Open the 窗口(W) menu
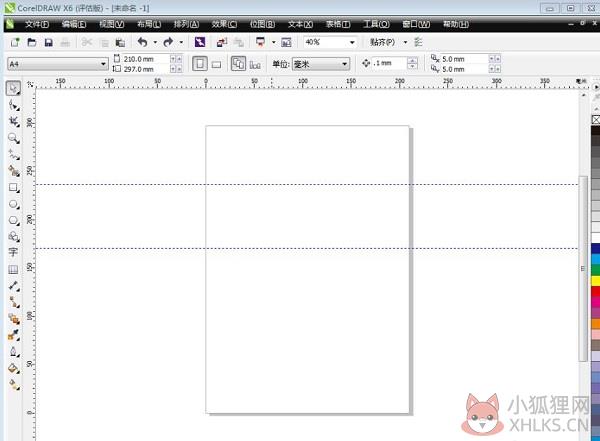Image resolution: width=600 pixels, height=441 pixels. (416, 24)
